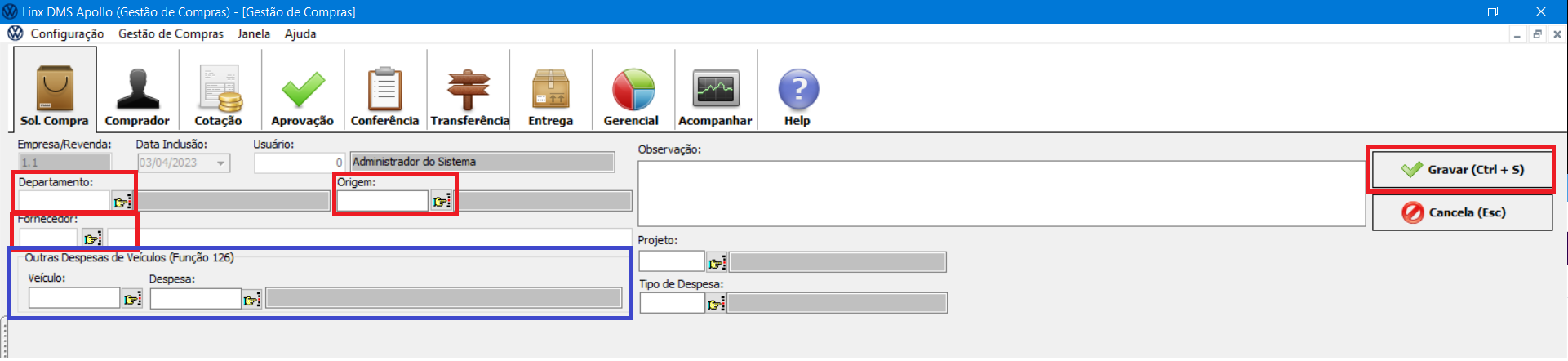Click the Cancela (Esc) button

(x=1462, y=212)
